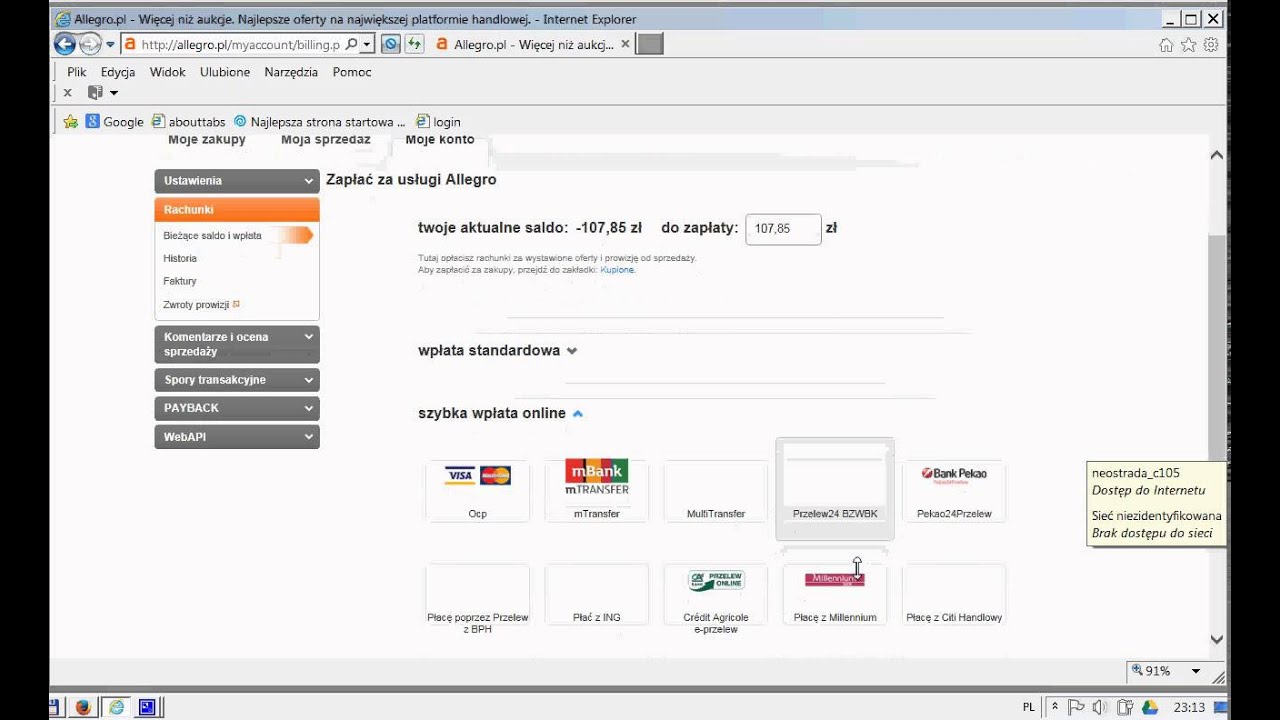This screenshot has height=720, width=1280.
Task: Choose mBank mTransfer payment
Action: [597, 491]
